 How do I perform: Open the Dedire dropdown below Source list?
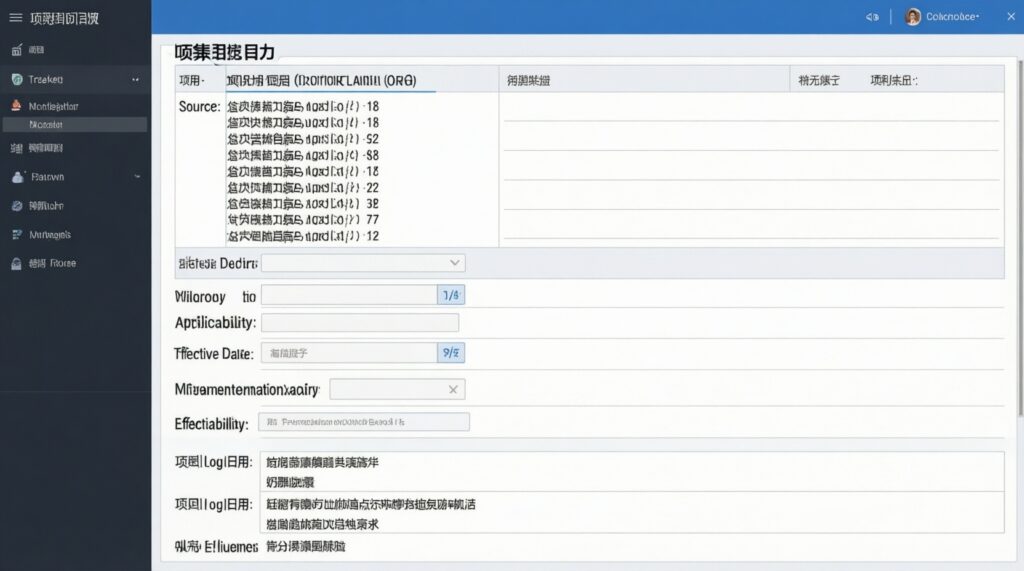coord(362,263)
